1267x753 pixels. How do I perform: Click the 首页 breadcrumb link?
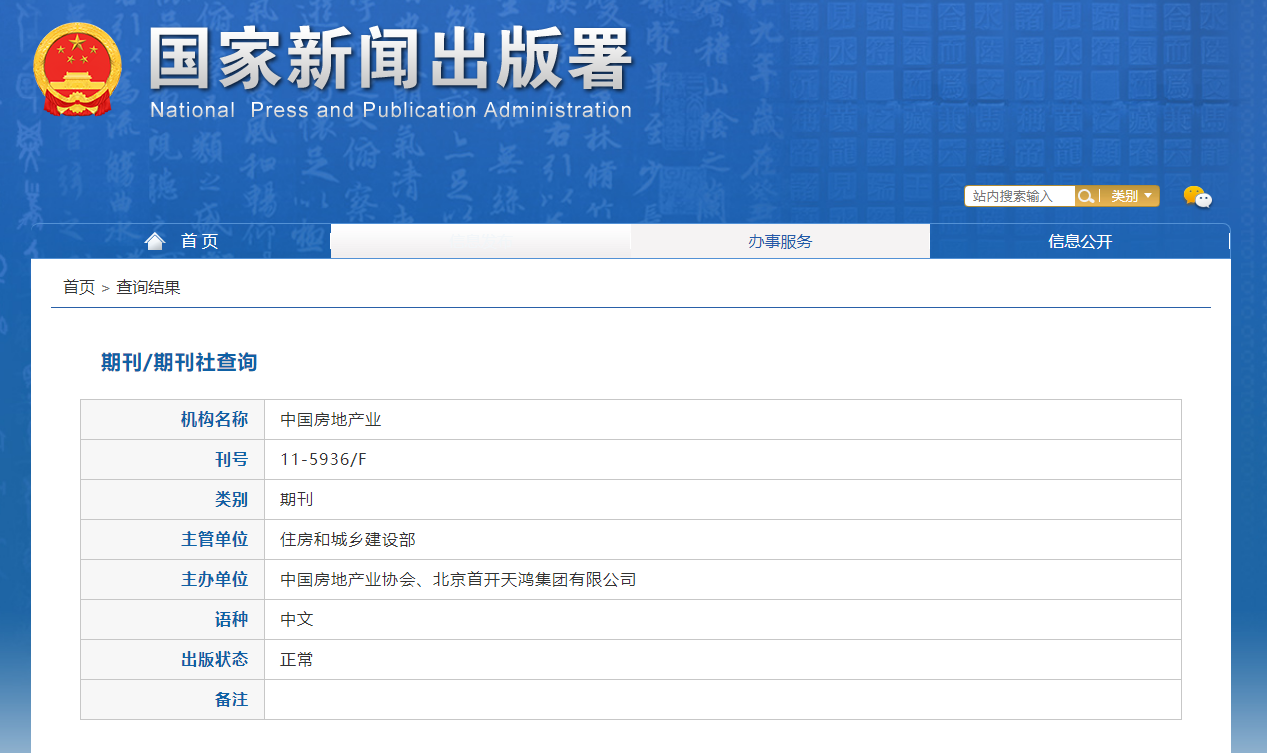click(78, 288)
